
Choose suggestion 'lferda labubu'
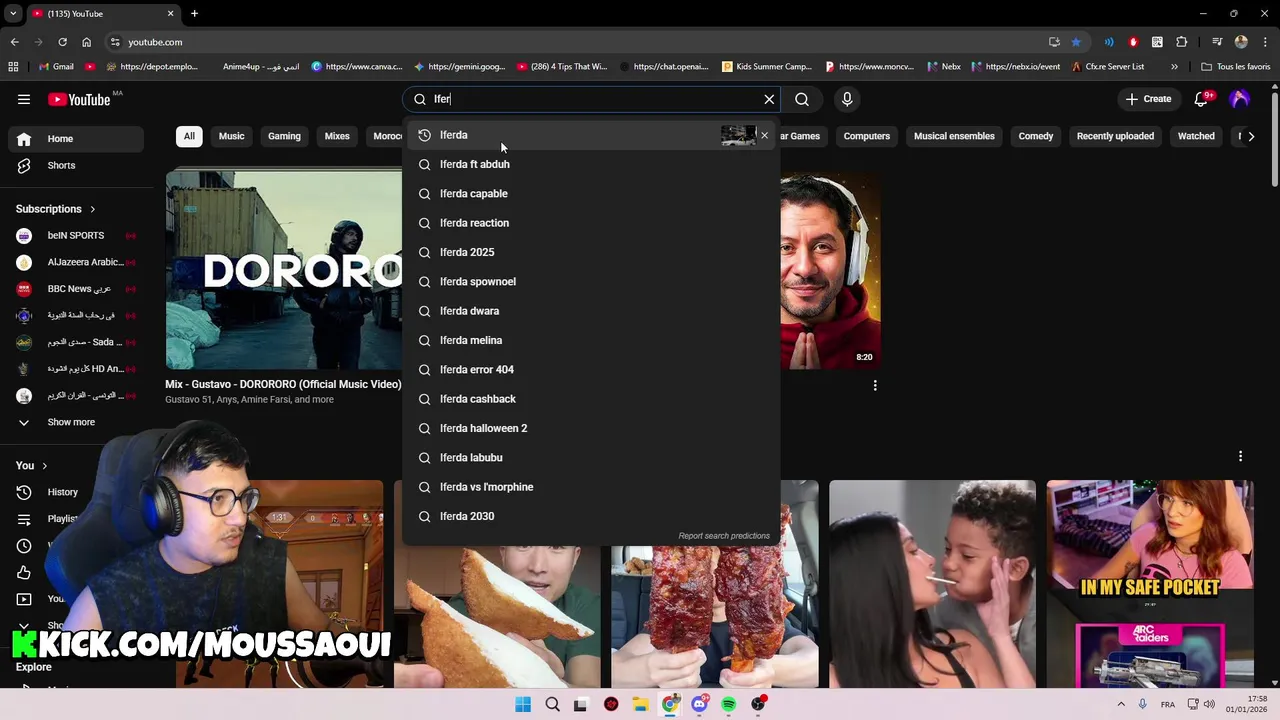591,458
